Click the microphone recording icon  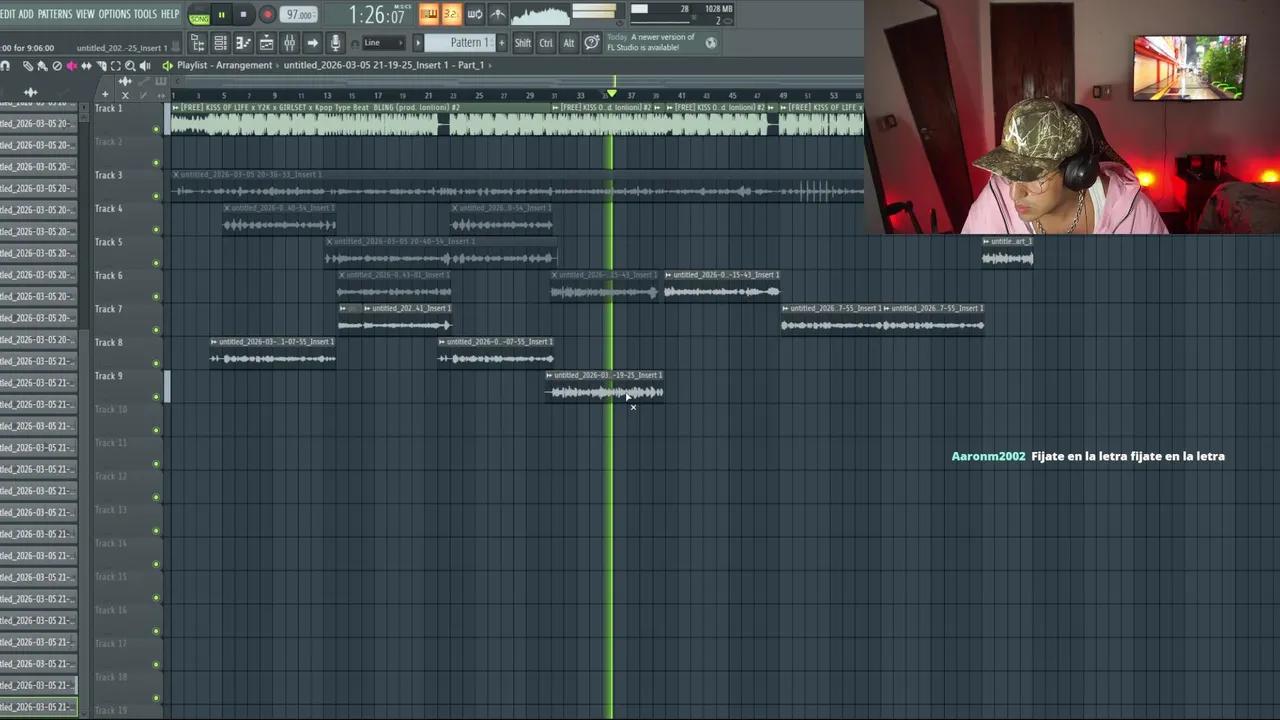coord(335,43)
